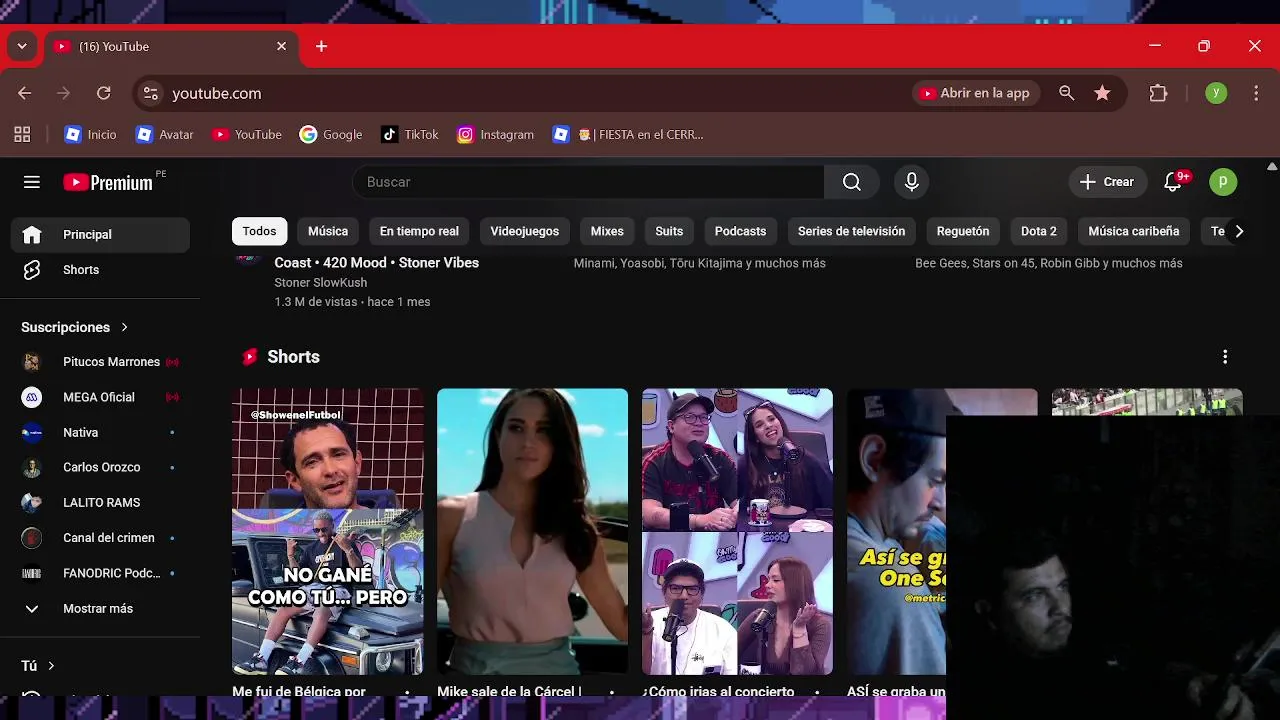Start voice search with microphone icon
Screen dimensions: 1280x720
click(x=911, y=182)
